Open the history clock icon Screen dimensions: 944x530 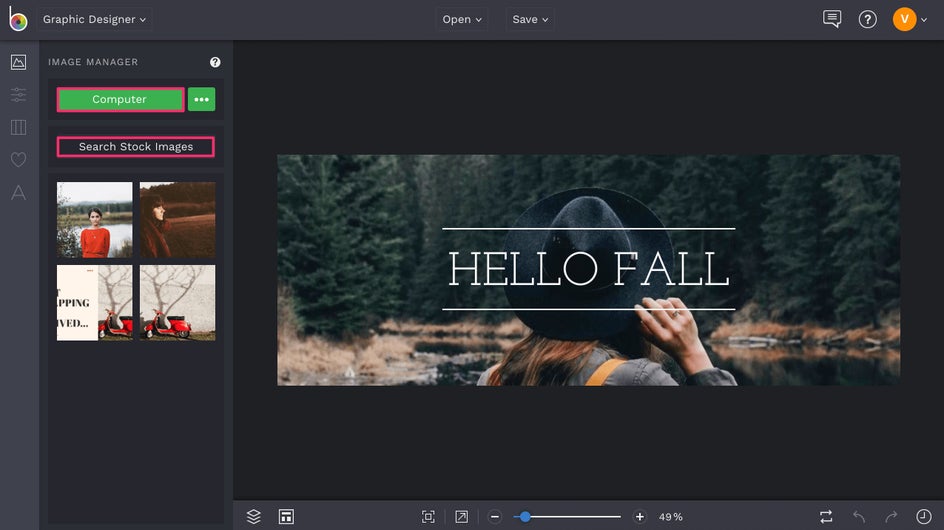[923, 516]
